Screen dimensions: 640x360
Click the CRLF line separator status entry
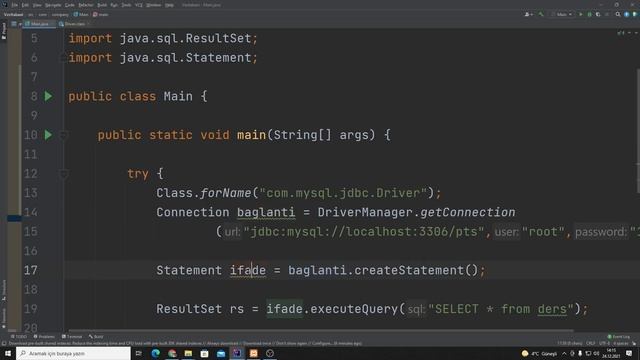click(x=591, y=343)
